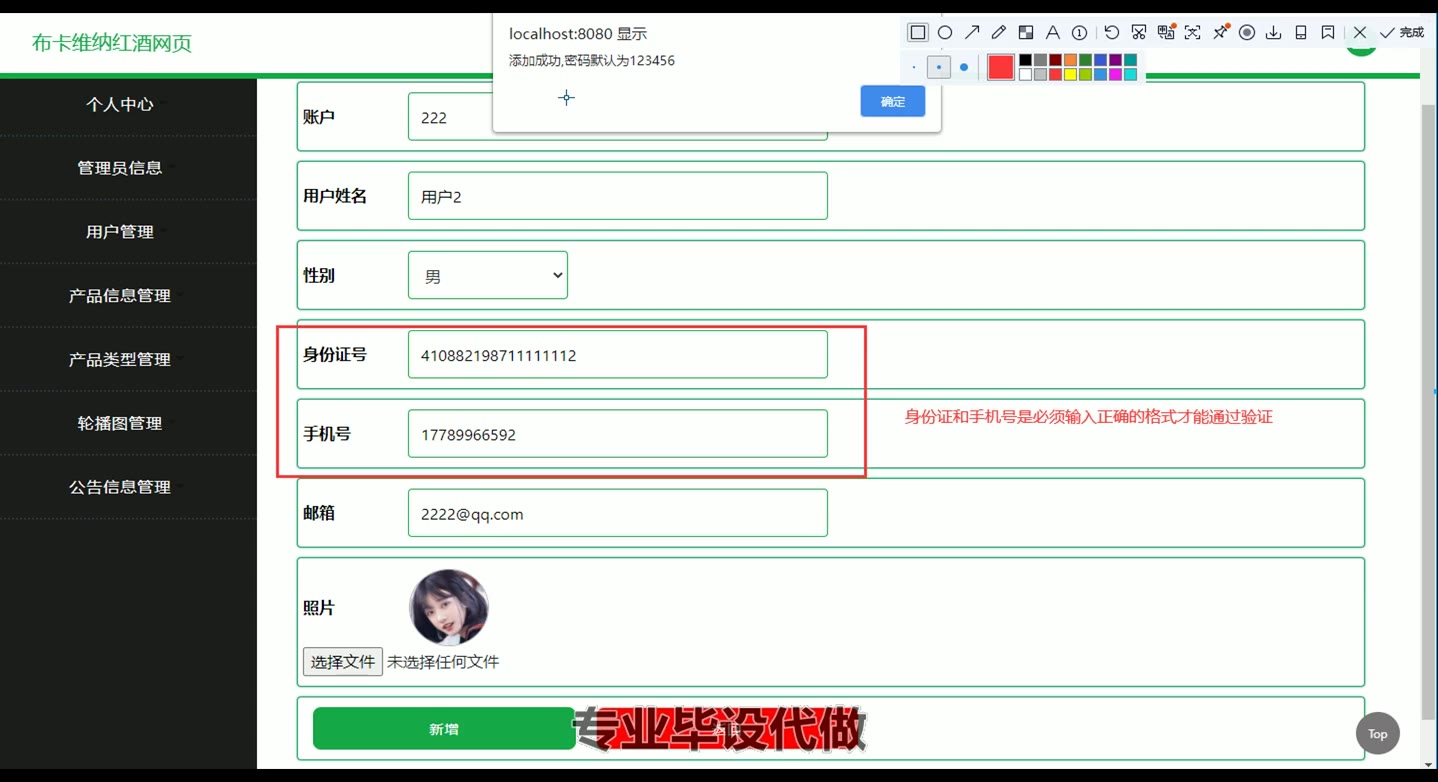The width and height of the screenshot is (1438, 782).
Task: Undo the last annotation
Action: click(1112, 32)
